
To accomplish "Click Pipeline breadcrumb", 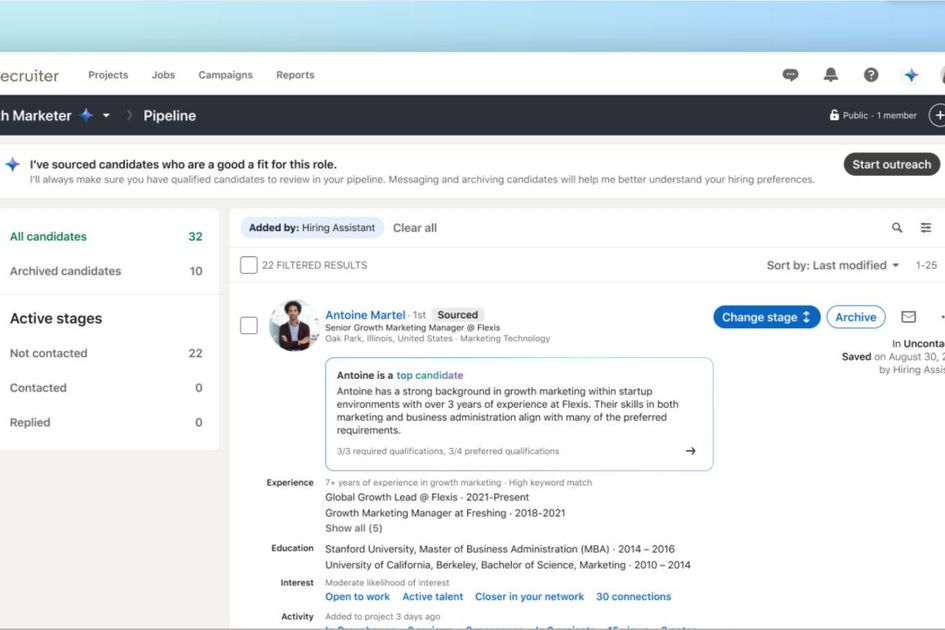I will 169,115.
